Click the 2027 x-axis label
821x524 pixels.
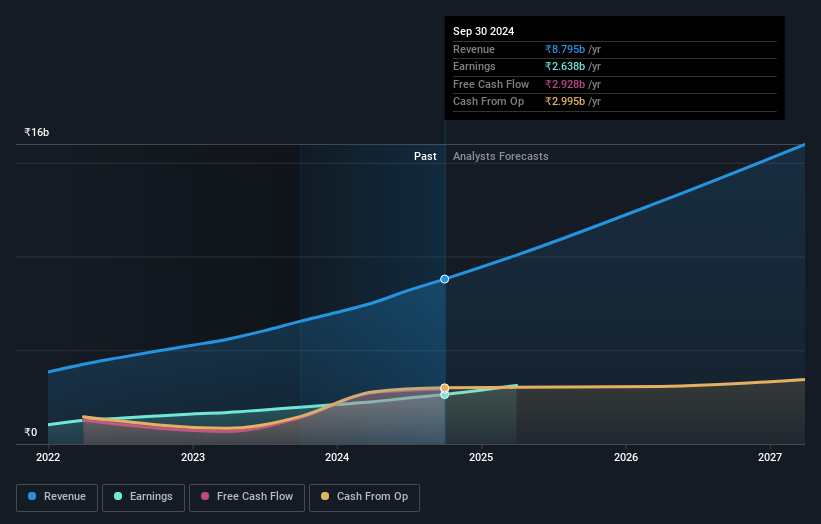770,458
